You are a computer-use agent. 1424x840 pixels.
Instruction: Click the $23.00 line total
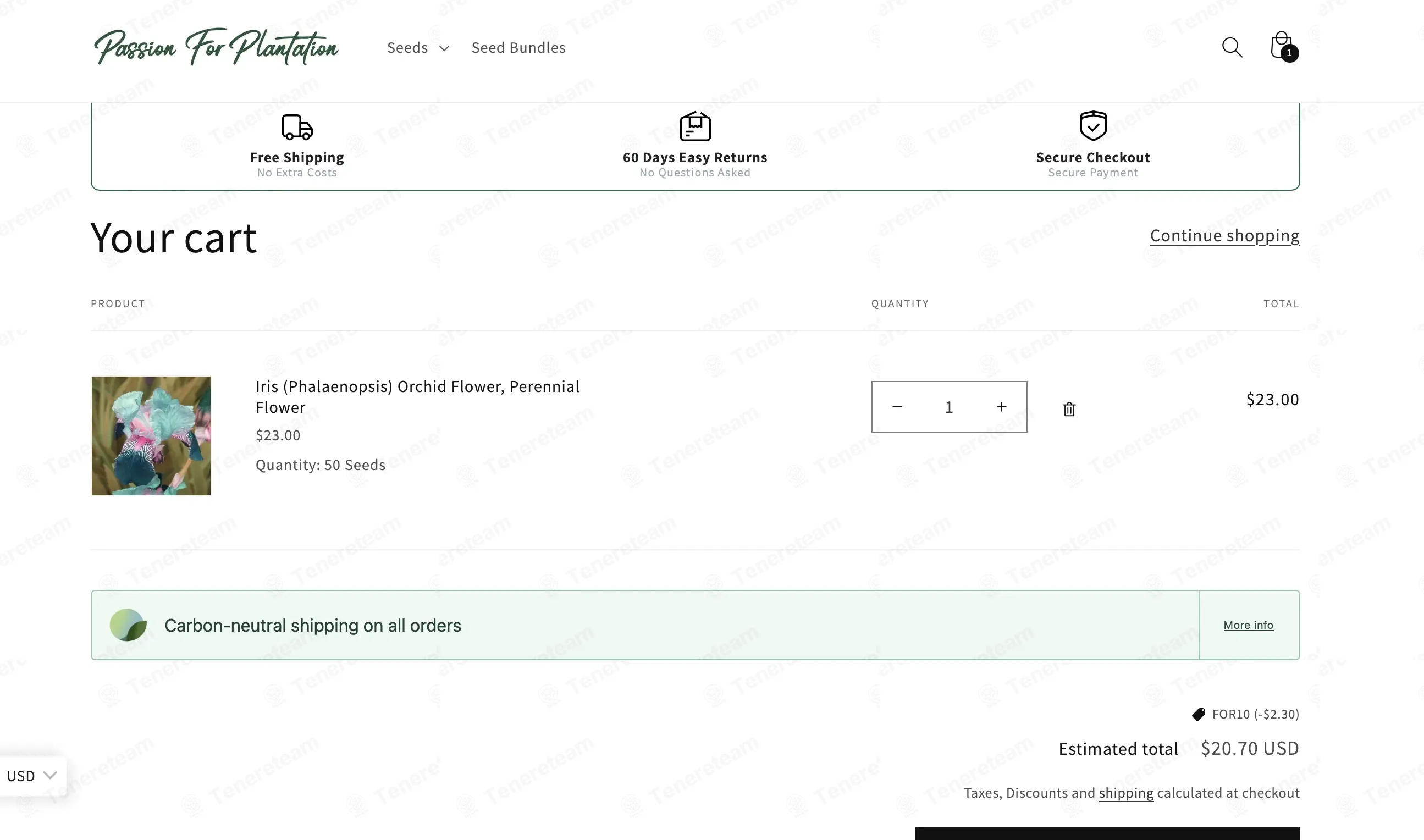pos(1272,400)
